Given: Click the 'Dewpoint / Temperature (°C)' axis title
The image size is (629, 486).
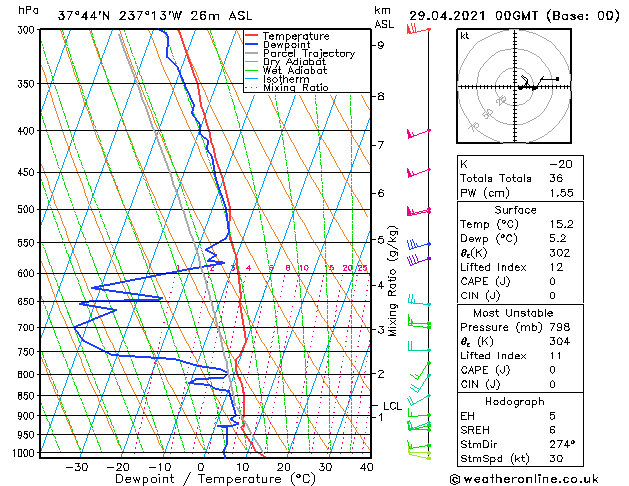Looking at the screenshot, I should tap(215, 479).
